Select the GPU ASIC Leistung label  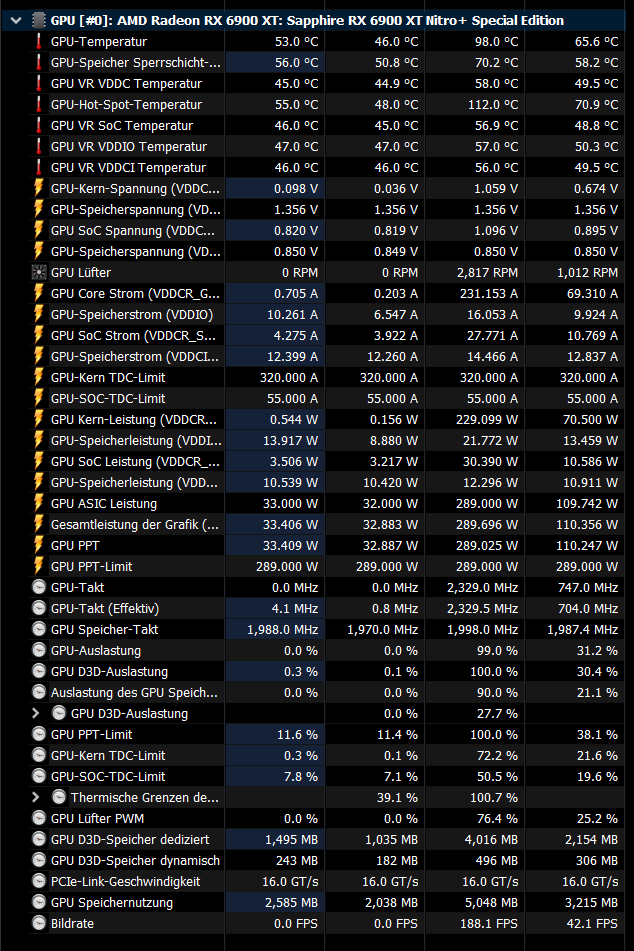pyautogui.click(x=104, y=503)
